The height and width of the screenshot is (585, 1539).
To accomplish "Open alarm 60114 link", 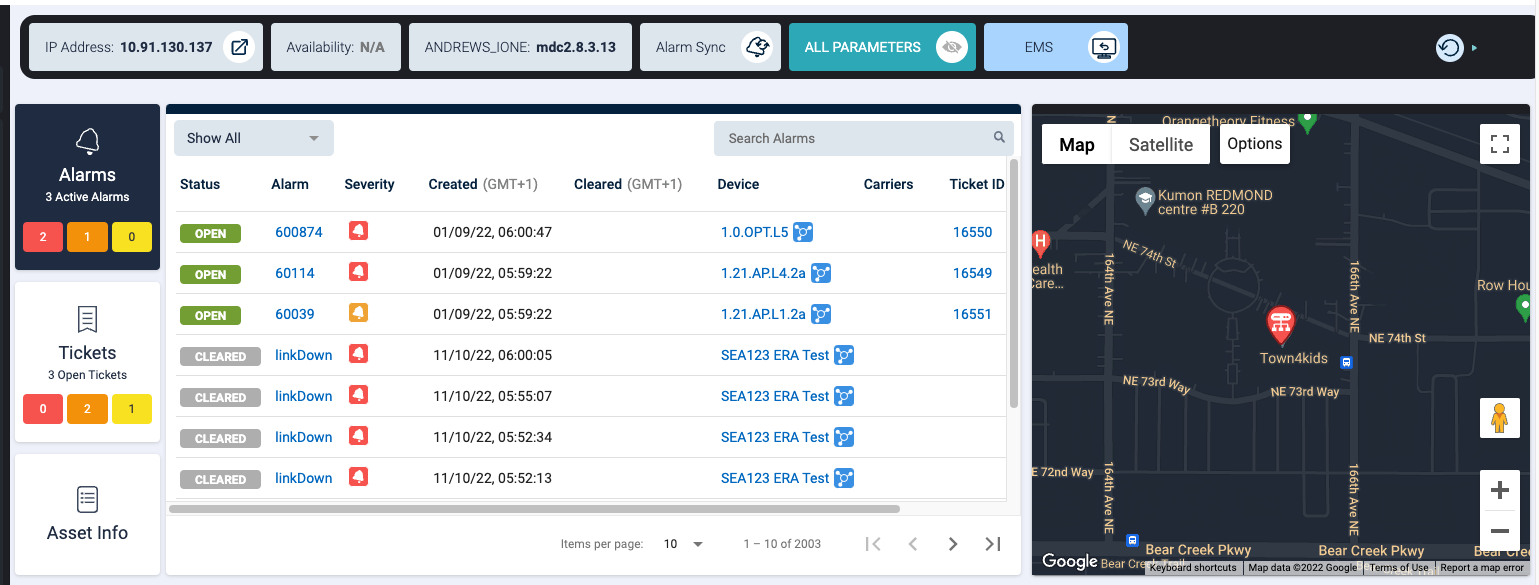I will 295,273.
